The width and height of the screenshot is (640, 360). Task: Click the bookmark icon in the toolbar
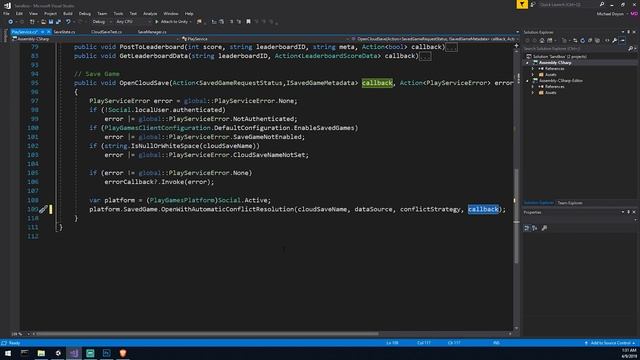[x=248, y=22]
